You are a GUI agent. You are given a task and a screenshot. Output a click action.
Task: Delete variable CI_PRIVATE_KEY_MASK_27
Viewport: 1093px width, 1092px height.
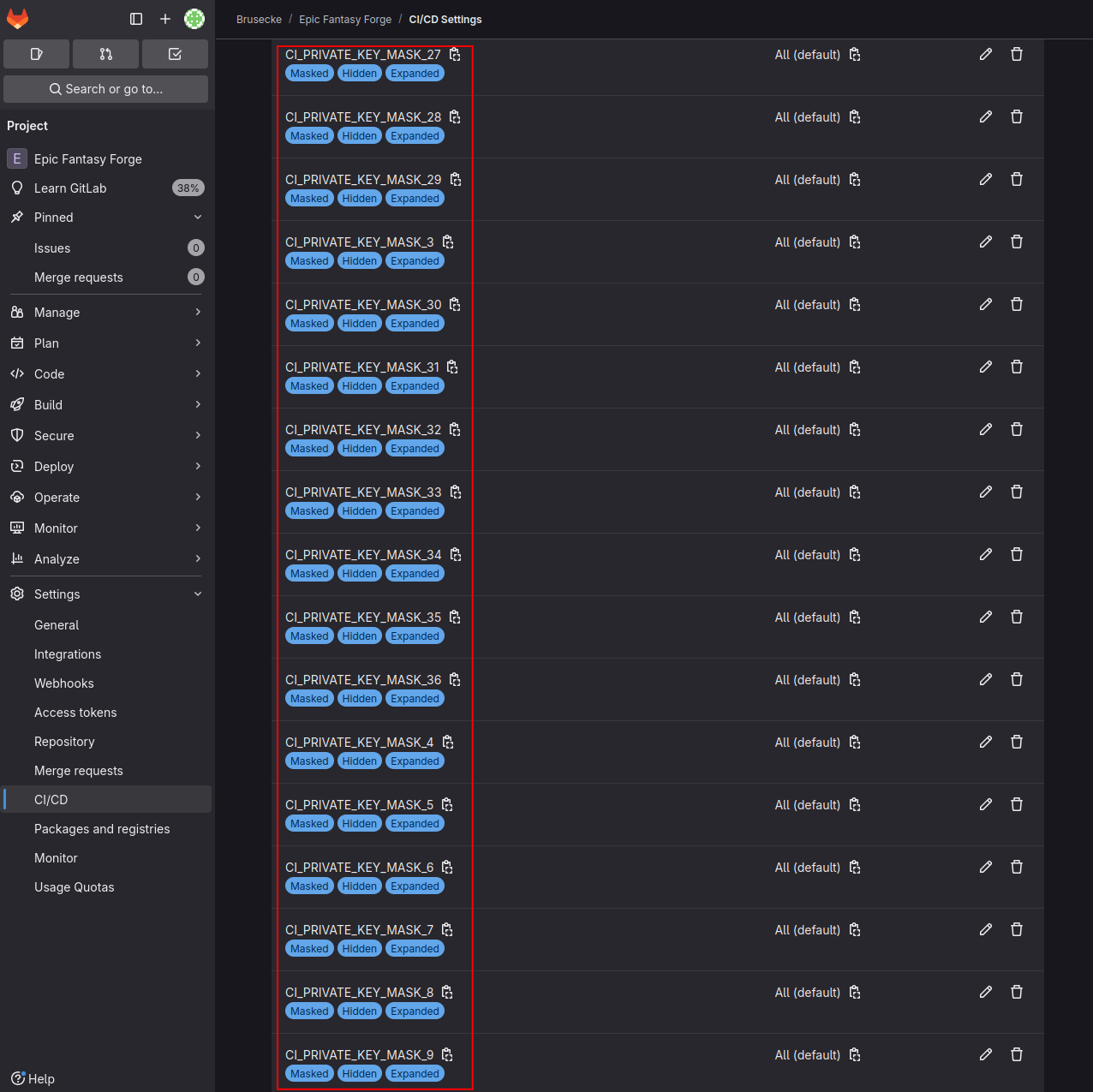pyautogui.click(x=1017, y=54)
